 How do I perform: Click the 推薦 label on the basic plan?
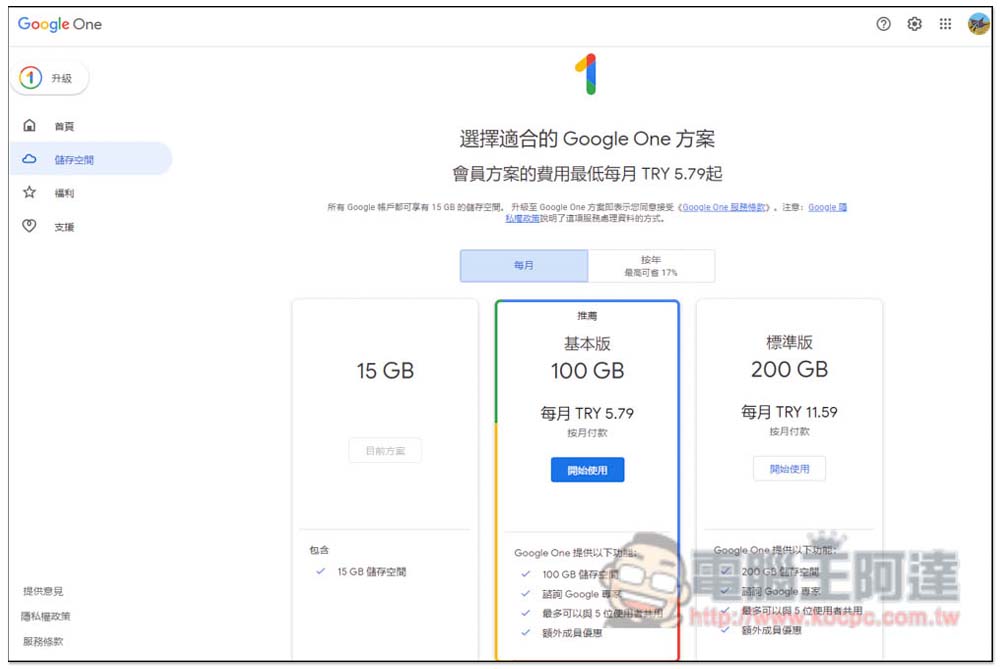(x=587, y=316)
